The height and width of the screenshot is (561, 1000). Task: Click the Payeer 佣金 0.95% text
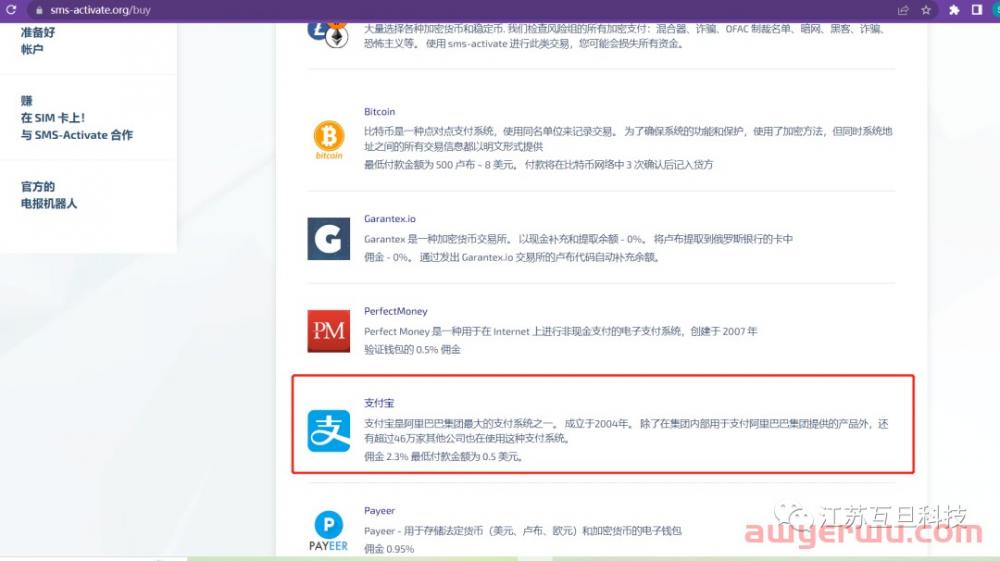point(389,549)
